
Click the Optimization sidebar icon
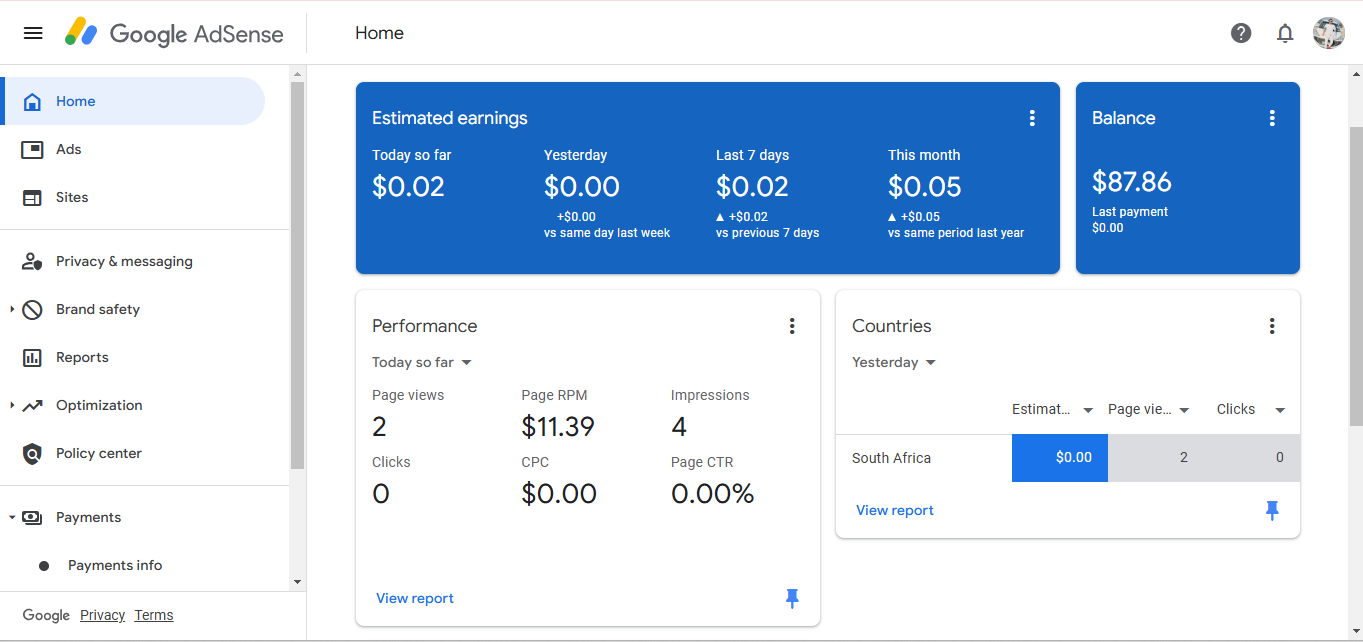(x=33, y=405)
